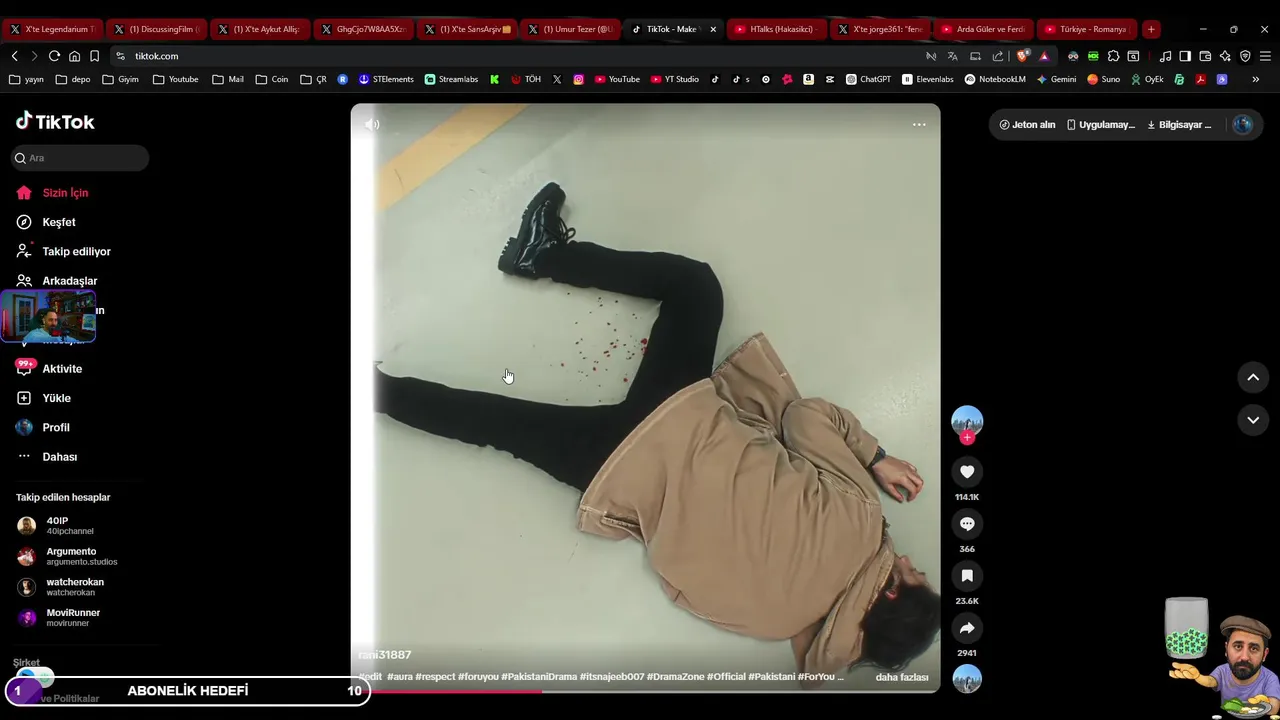Open the Brave Shields lion icon
Screen dimensions: 1280x720
coord(1022,56)
